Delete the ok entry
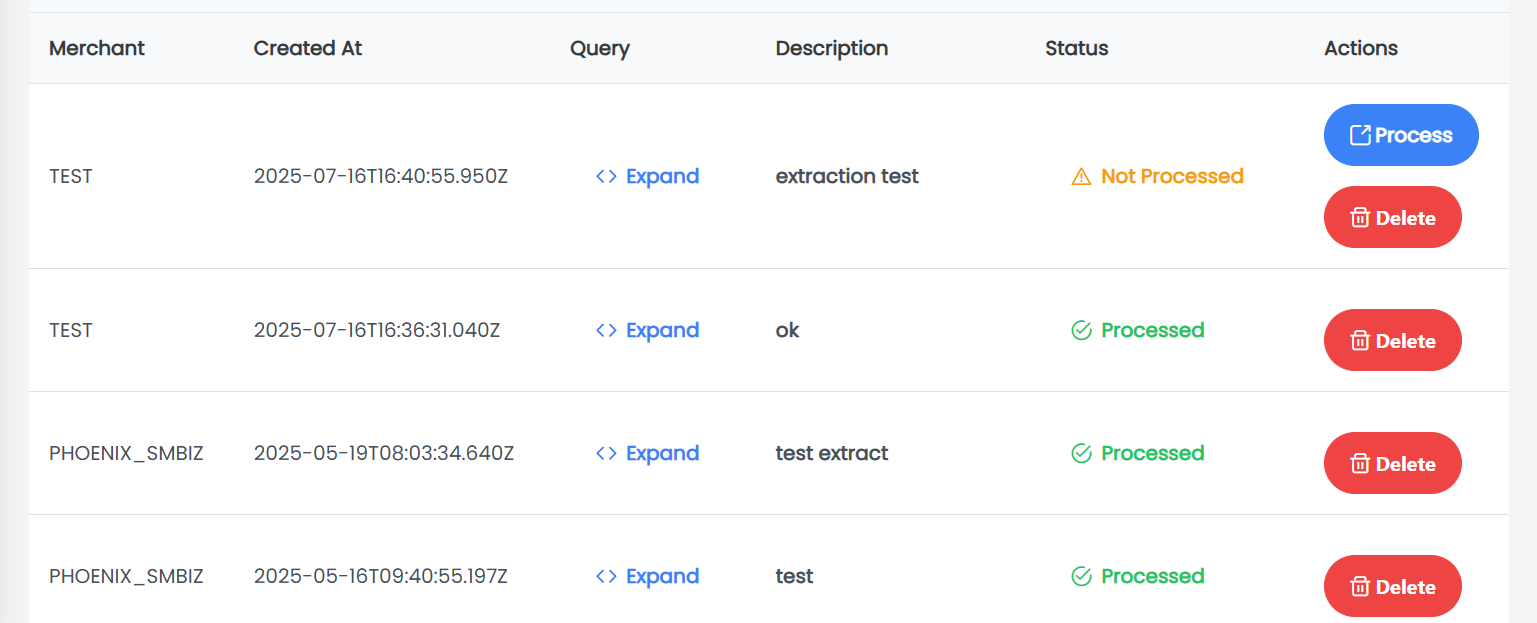The height and width of the screenshot is (623, 1537). 1392,340
